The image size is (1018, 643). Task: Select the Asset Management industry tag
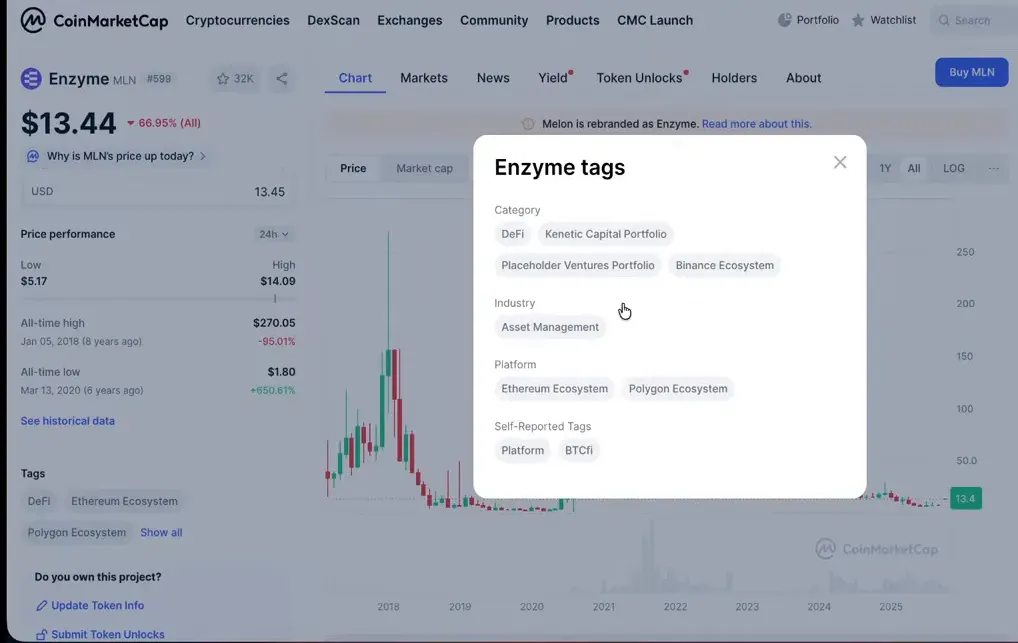coord(550,327)
